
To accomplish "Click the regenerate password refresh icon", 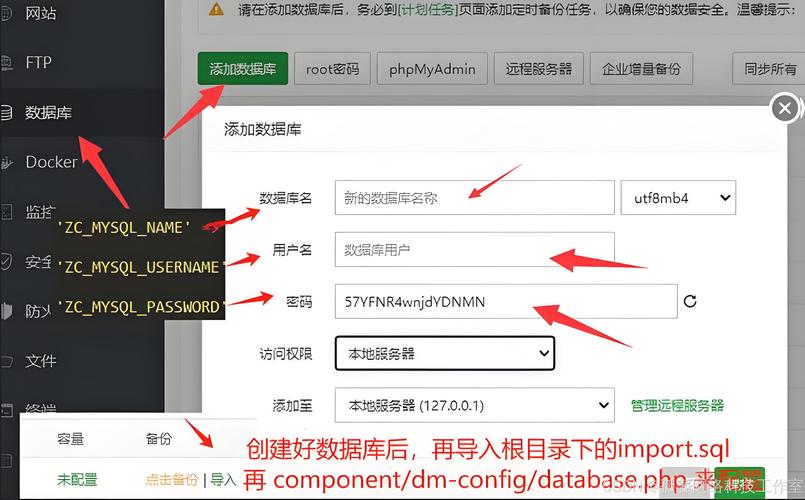I will point(689,301).
